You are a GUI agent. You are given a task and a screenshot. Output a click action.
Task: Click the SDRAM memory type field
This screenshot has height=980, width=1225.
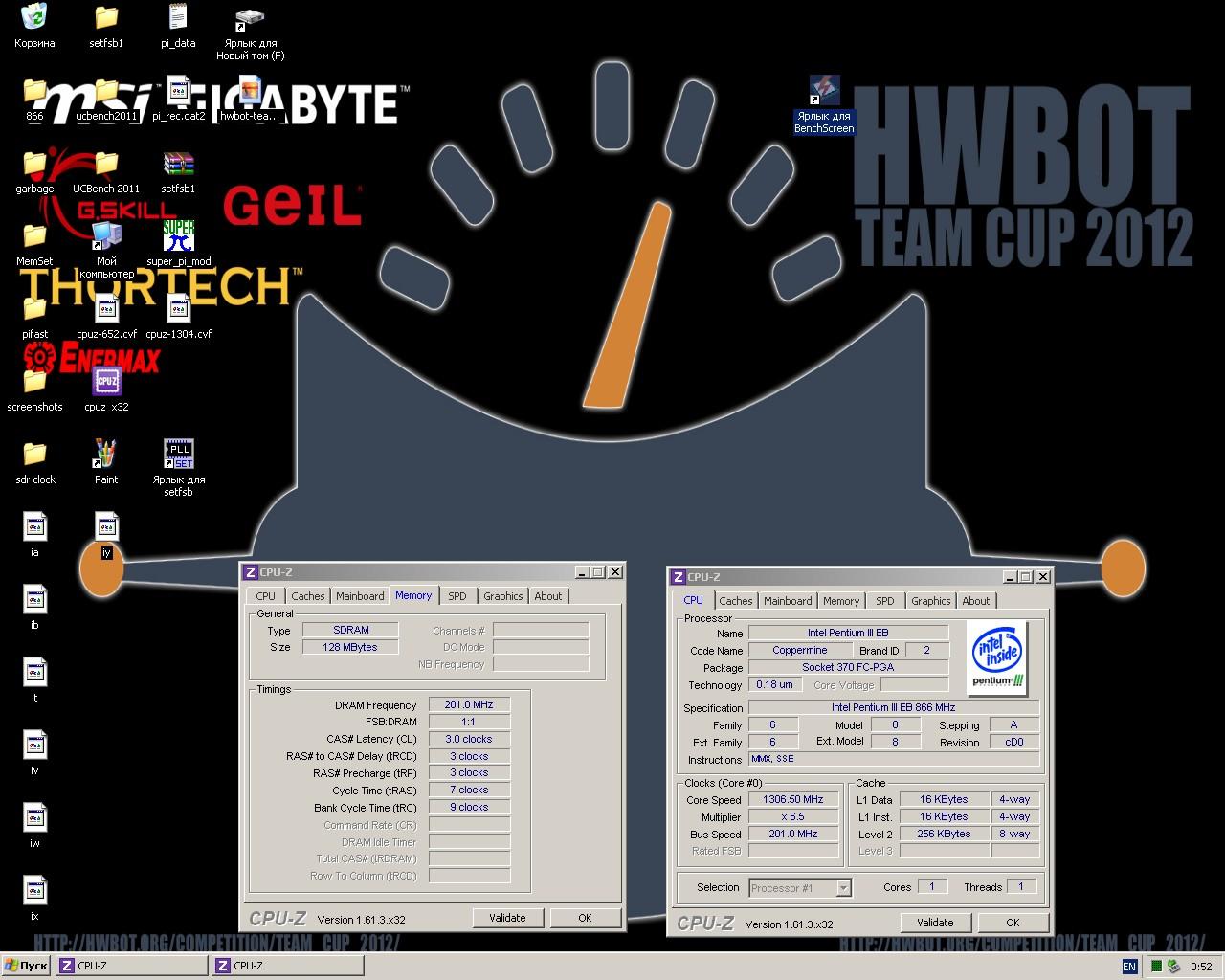click(351, 630)
